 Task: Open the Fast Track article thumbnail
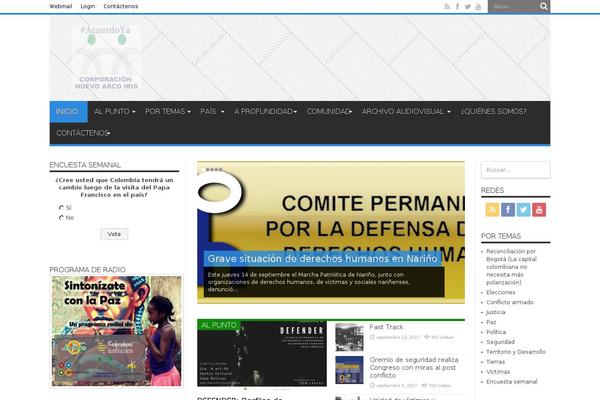pyautogui.click(x=349, y=337)
